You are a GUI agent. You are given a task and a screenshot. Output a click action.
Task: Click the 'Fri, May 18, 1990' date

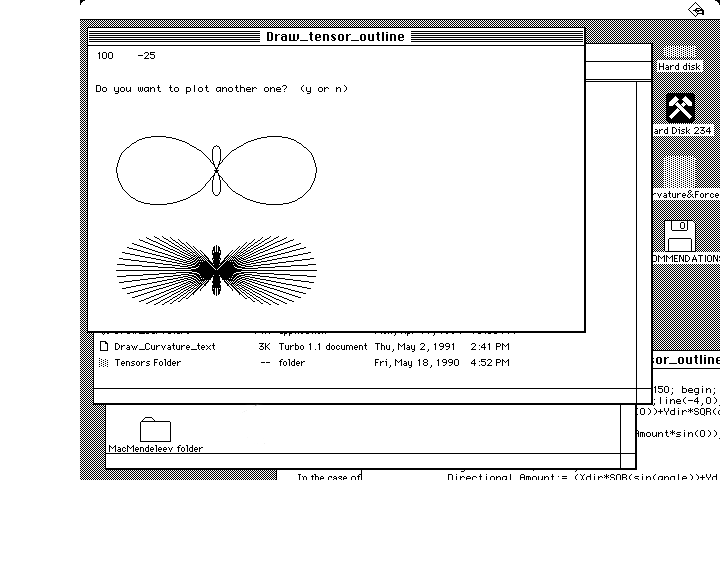point(416,363)
